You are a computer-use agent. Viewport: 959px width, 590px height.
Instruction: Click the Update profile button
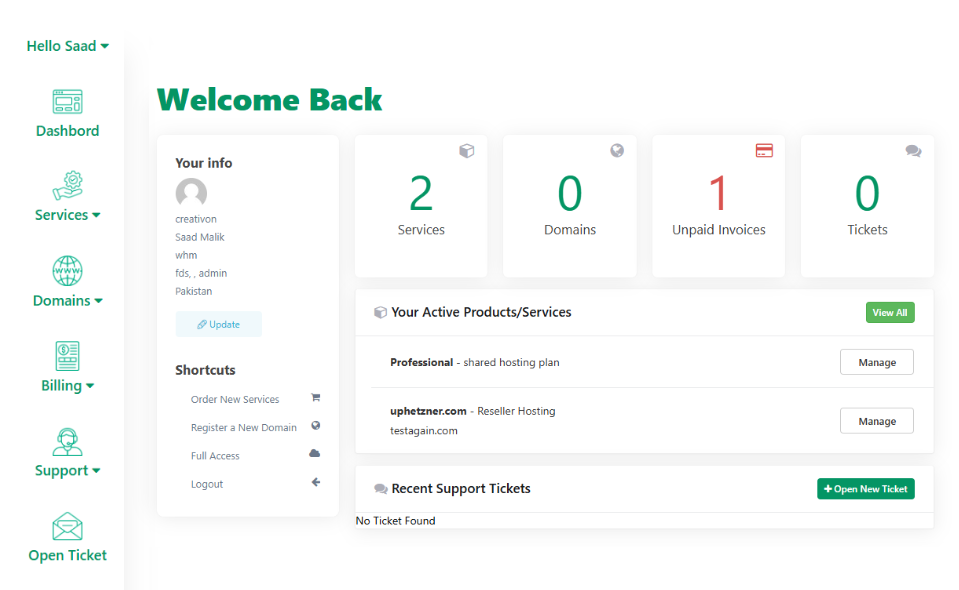(218, 323)
